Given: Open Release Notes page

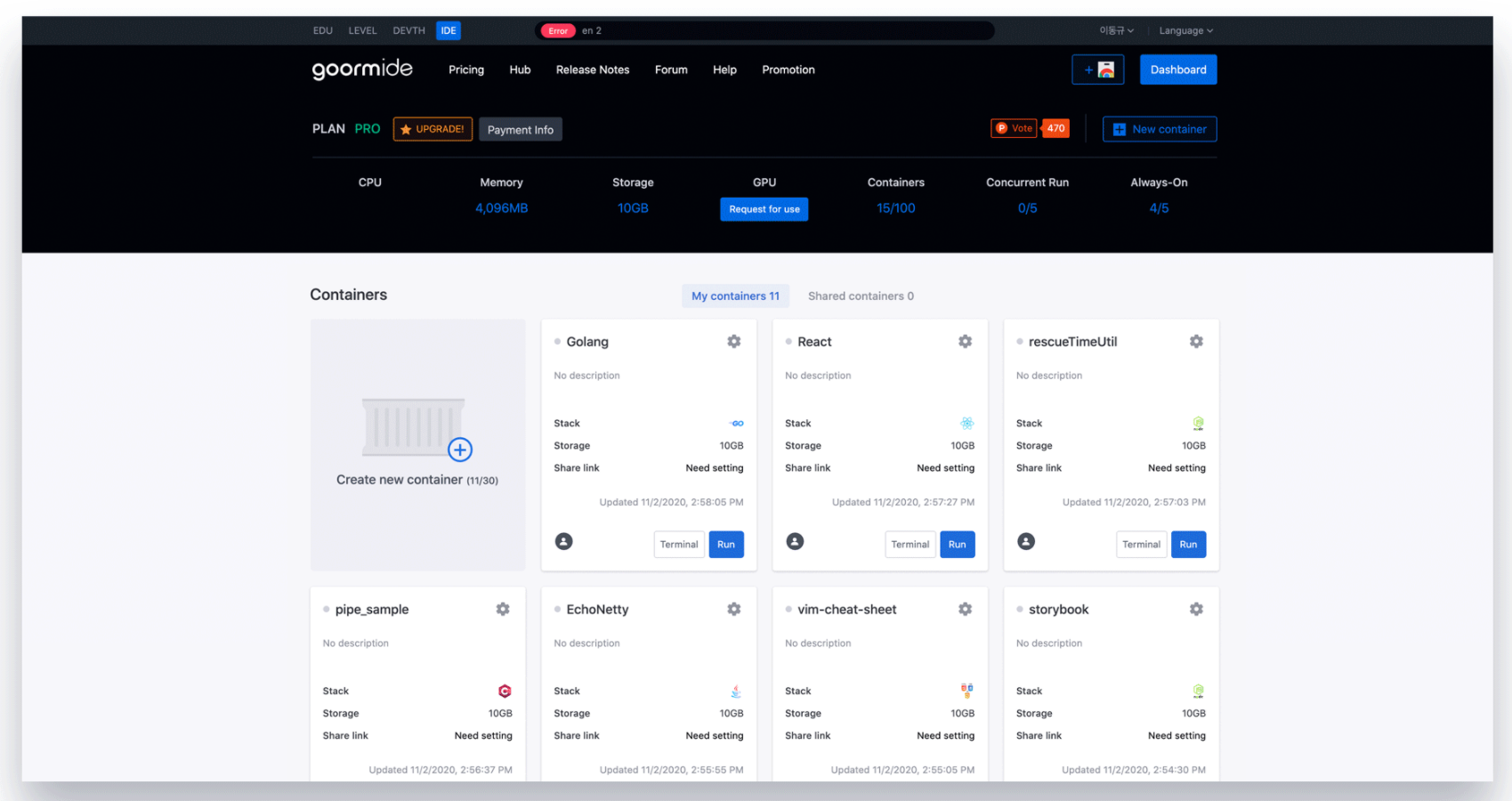Looking at the screenshot, I should [x=593, y=69].
